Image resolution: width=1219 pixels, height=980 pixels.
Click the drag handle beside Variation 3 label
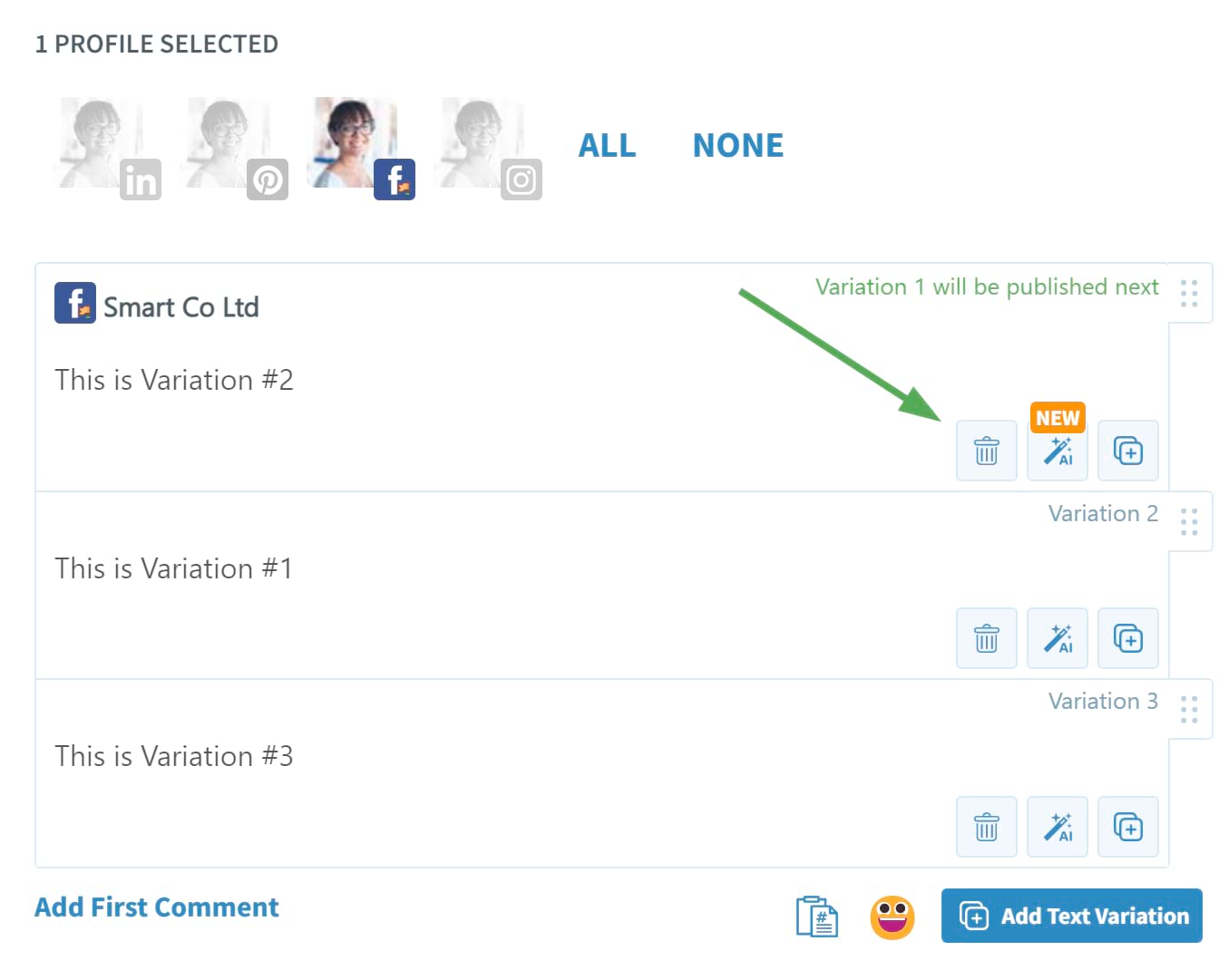(x=1189, y=709)
